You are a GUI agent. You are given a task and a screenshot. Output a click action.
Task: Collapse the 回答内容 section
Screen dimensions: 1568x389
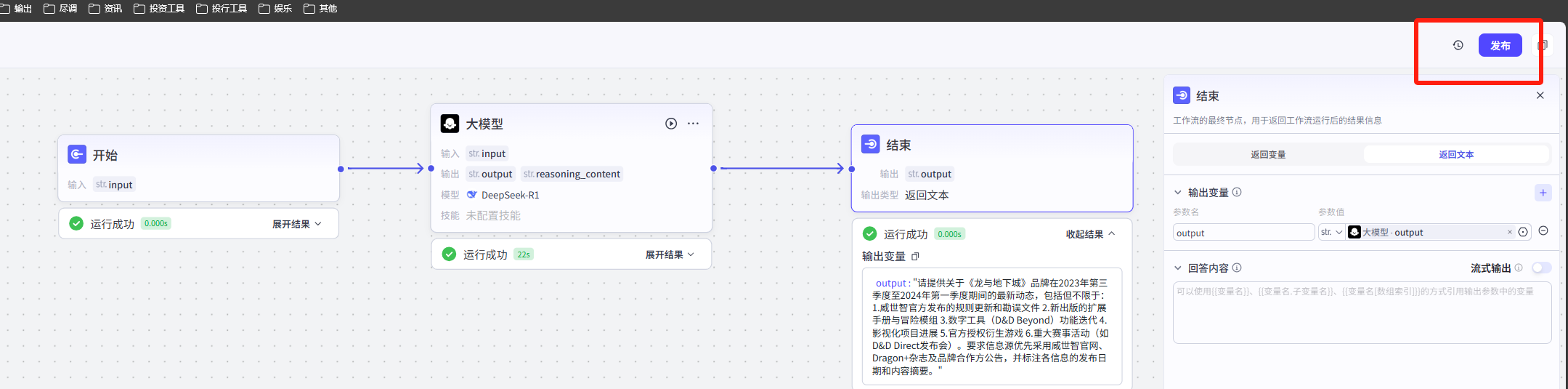tap(1178, 268)
